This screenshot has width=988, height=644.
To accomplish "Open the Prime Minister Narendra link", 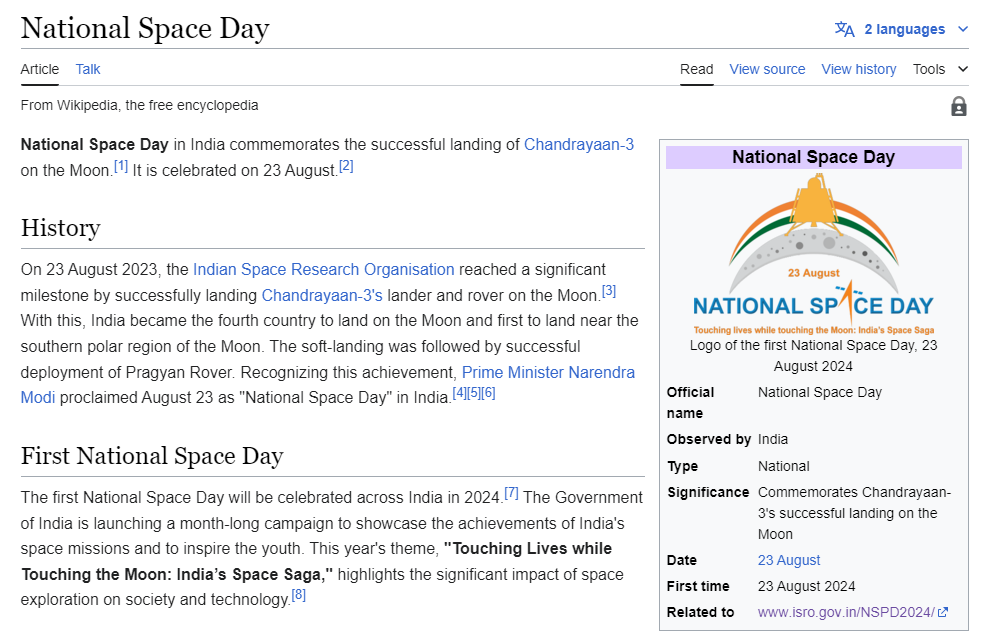I will coord(548,372).
